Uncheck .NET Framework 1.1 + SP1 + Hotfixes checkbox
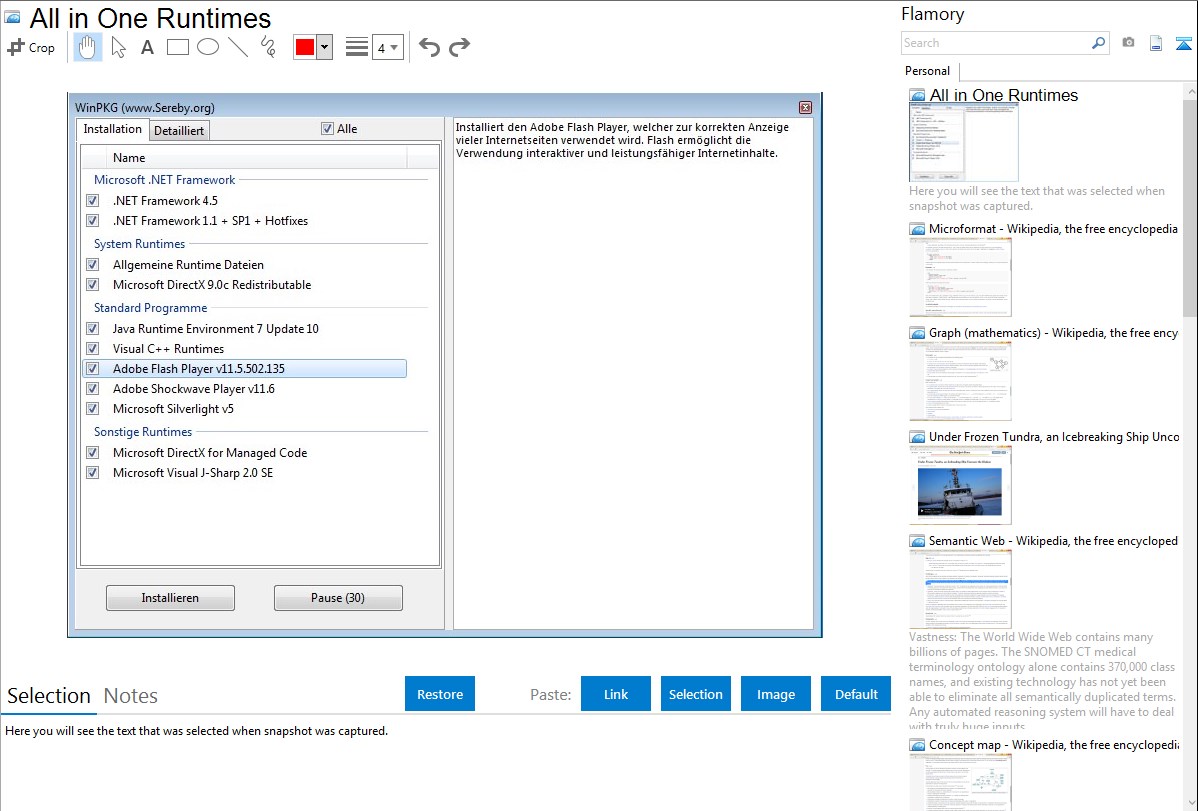This screenshot has width=1198, height=811. 92,221
